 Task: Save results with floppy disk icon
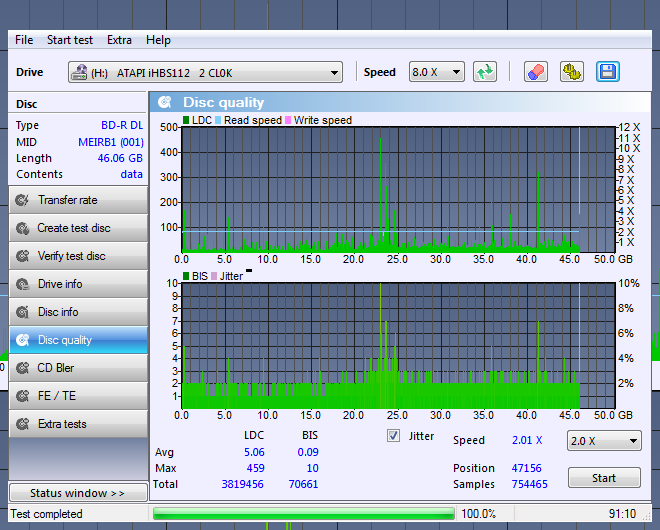[x=608, y=72]
